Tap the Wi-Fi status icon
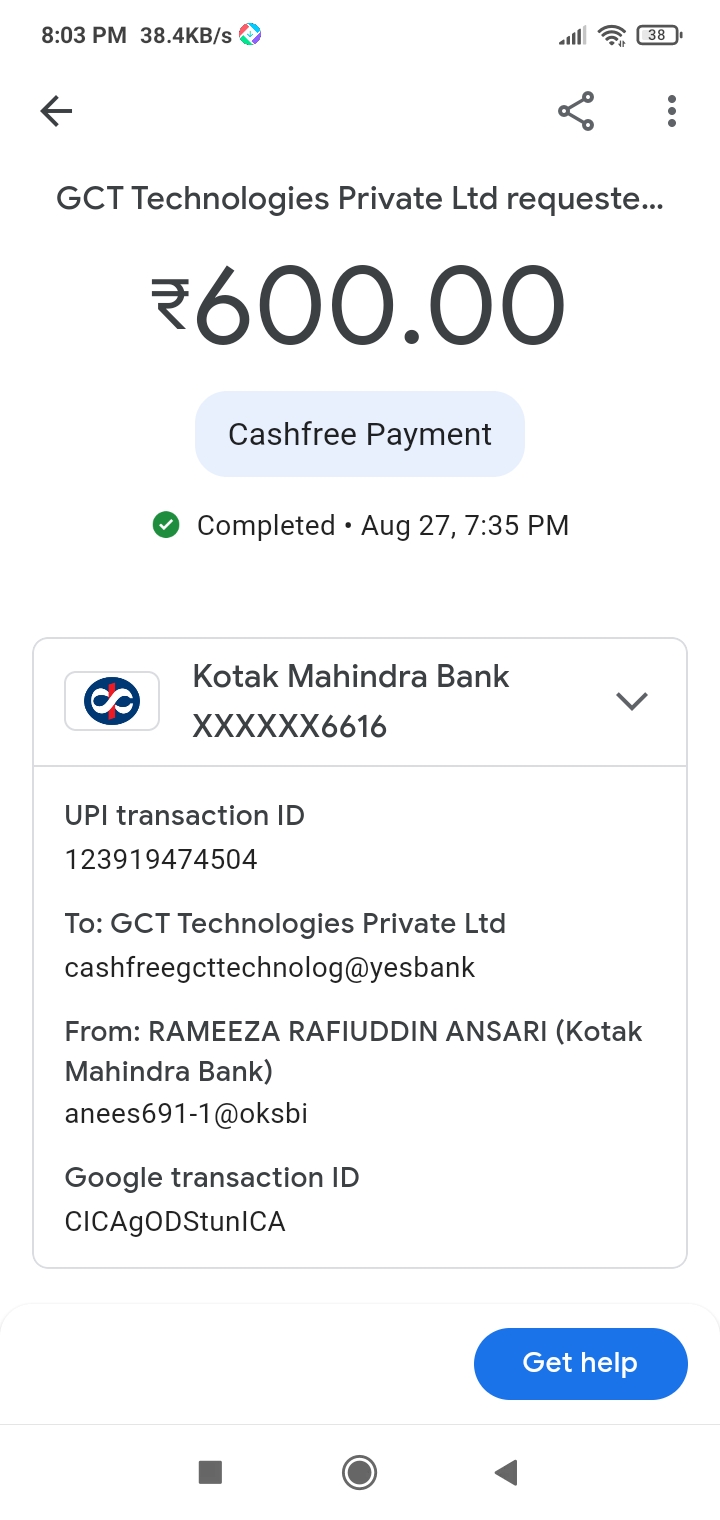 pyautogui.click(x=610, y=36)
